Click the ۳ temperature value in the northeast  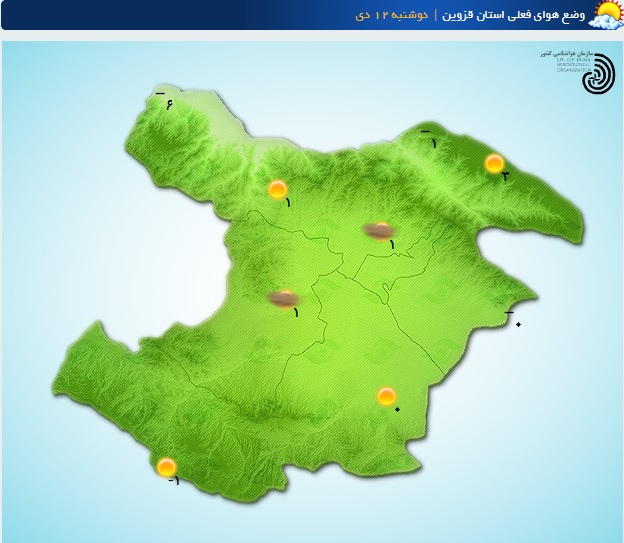[505, 177]
